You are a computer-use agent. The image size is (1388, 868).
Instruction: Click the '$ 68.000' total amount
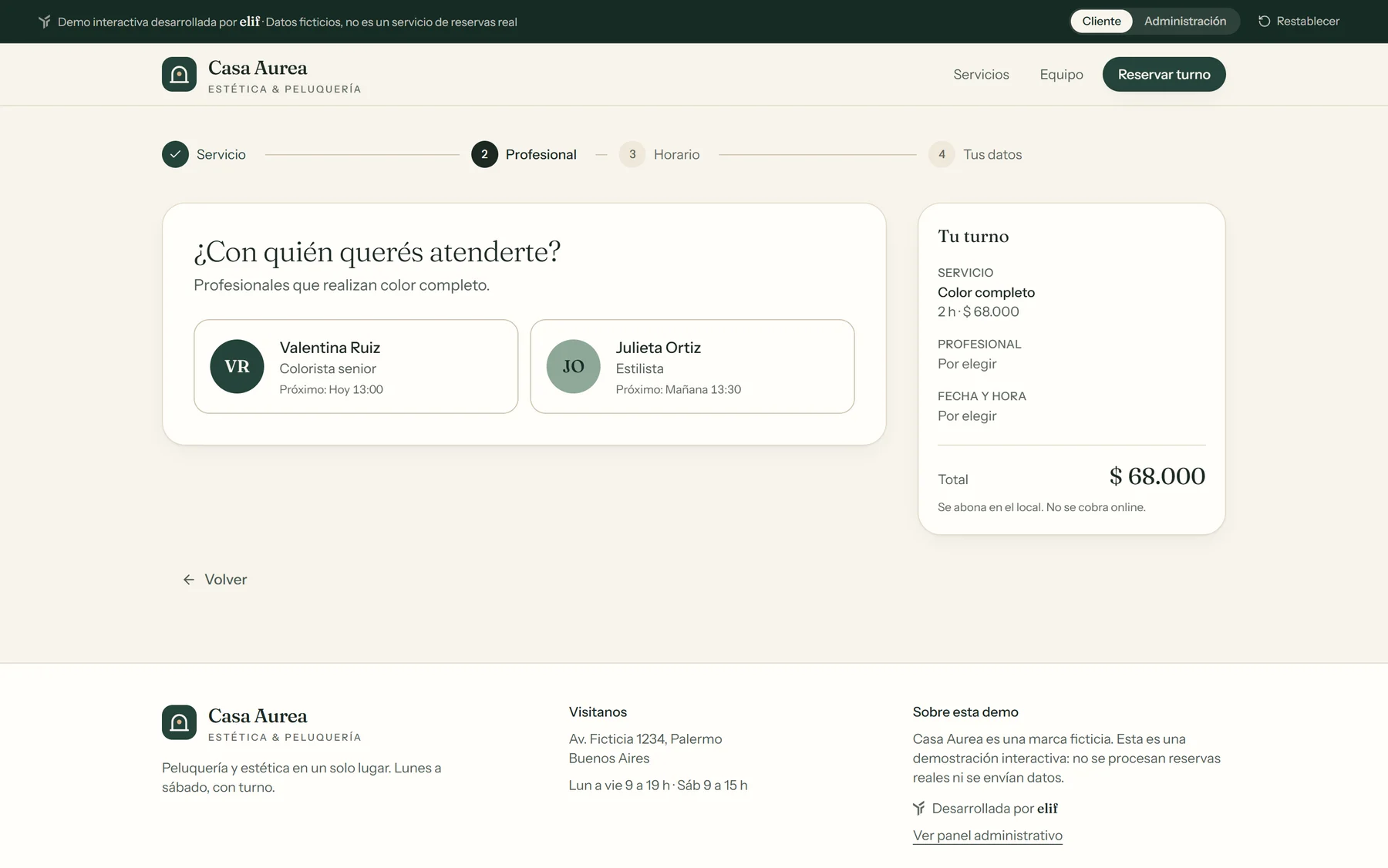pos(1157,476)
